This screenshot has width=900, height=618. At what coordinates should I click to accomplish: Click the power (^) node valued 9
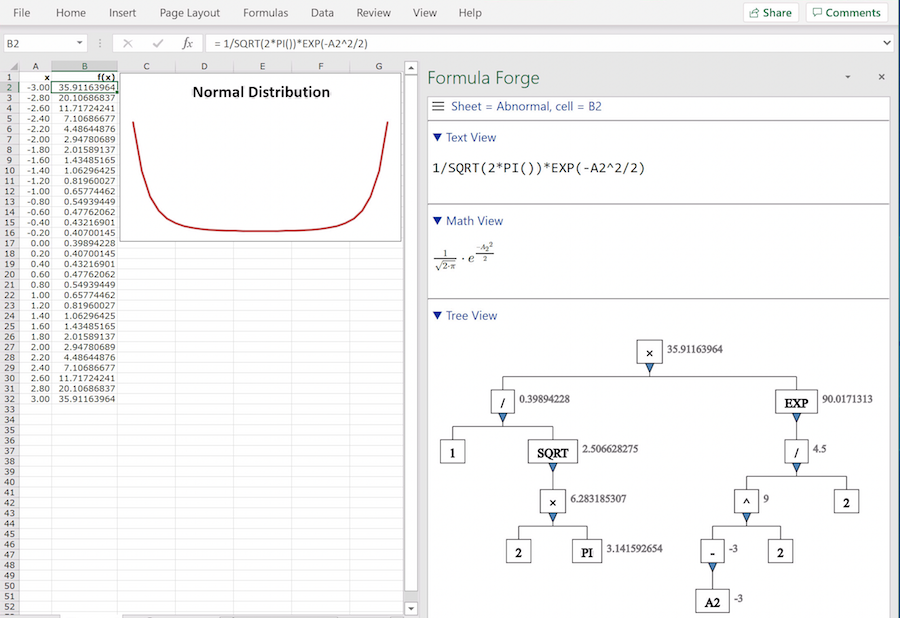pyautogui.click(x=746, y=502)
